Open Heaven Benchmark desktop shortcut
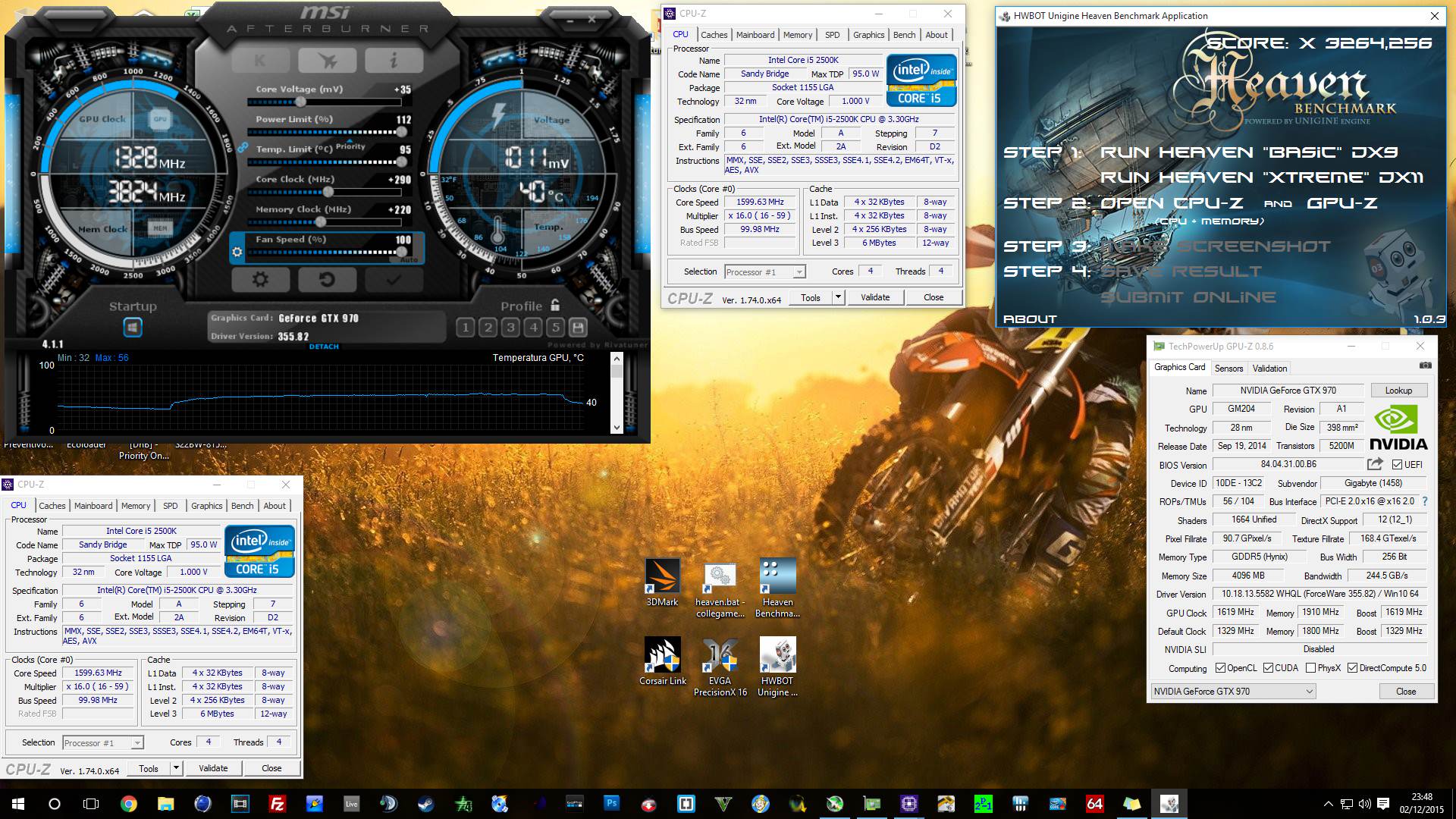This screenshot has width=1456, height=819. pos(777,588)
